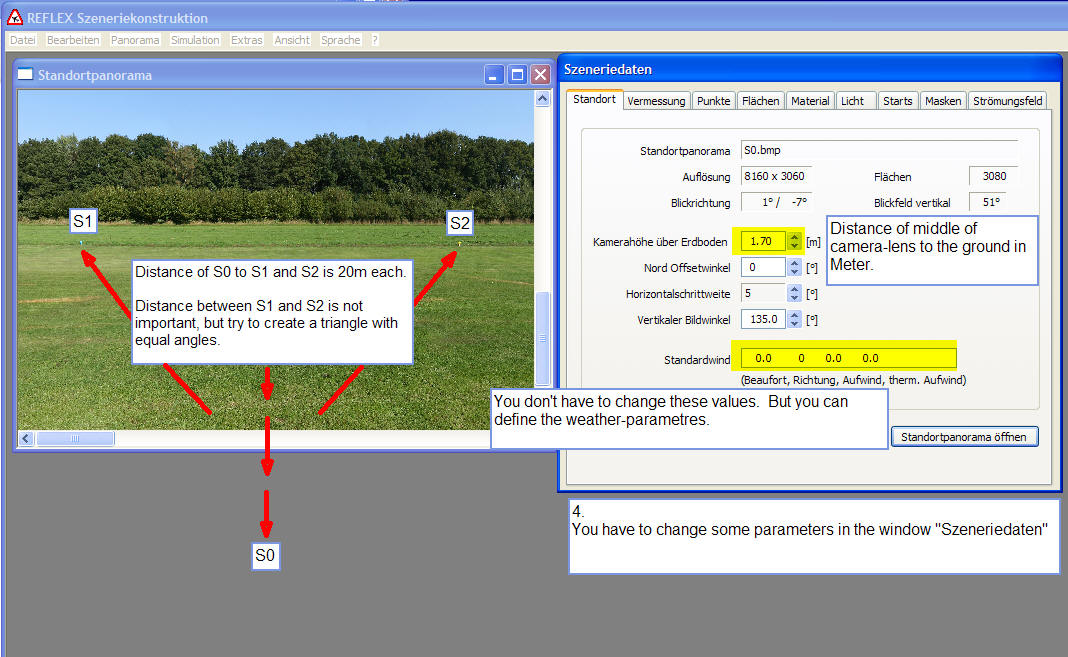1068x657 pixels.
Task: Click the Kamerahöhe über Erdboden label
Action: pyautogui.click(x=660, y=242)
